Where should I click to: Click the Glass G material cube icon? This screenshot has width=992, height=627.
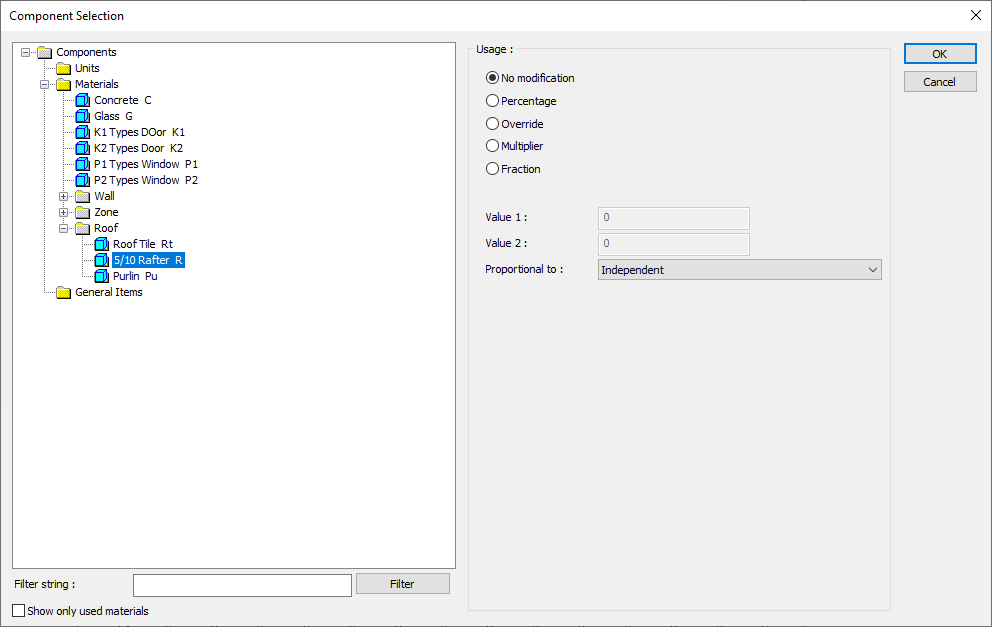coord(82,116)
